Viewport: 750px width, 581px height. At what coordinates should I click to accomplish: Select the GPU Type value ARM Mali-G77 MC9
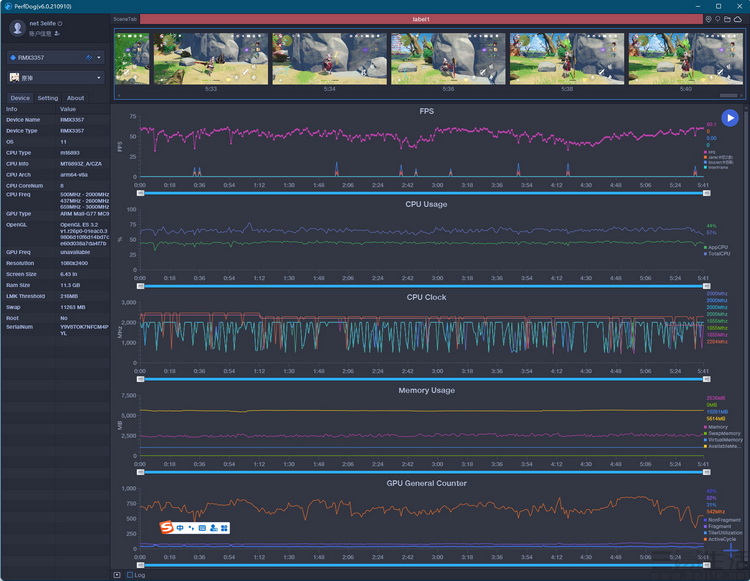click(85, 214)
